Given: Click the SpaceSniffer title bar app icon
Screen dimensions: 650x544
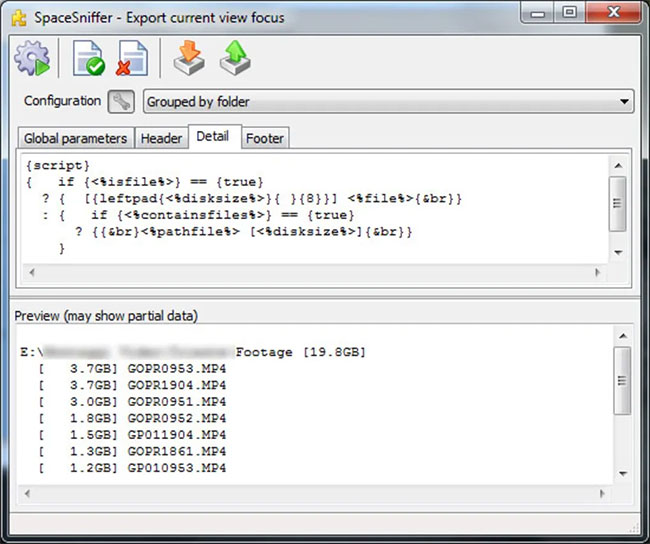Looking at the screenshot, I should click(17, 16).
